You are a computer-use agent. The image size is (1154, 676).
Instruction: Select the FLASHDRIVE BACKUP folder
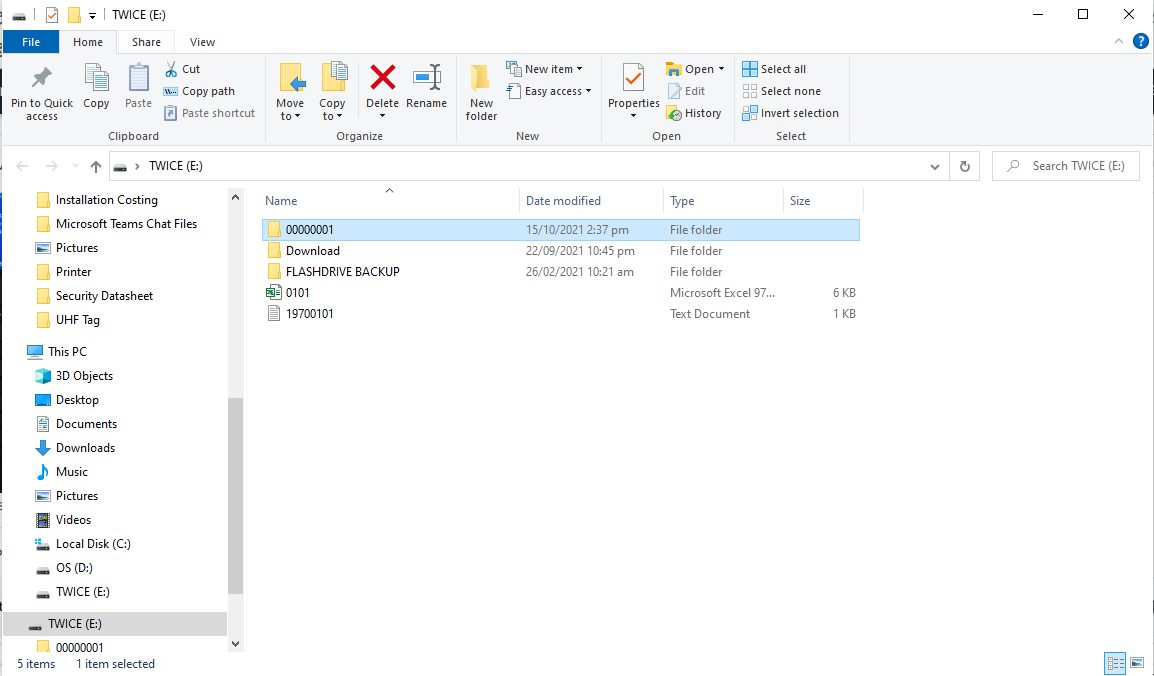561,271
